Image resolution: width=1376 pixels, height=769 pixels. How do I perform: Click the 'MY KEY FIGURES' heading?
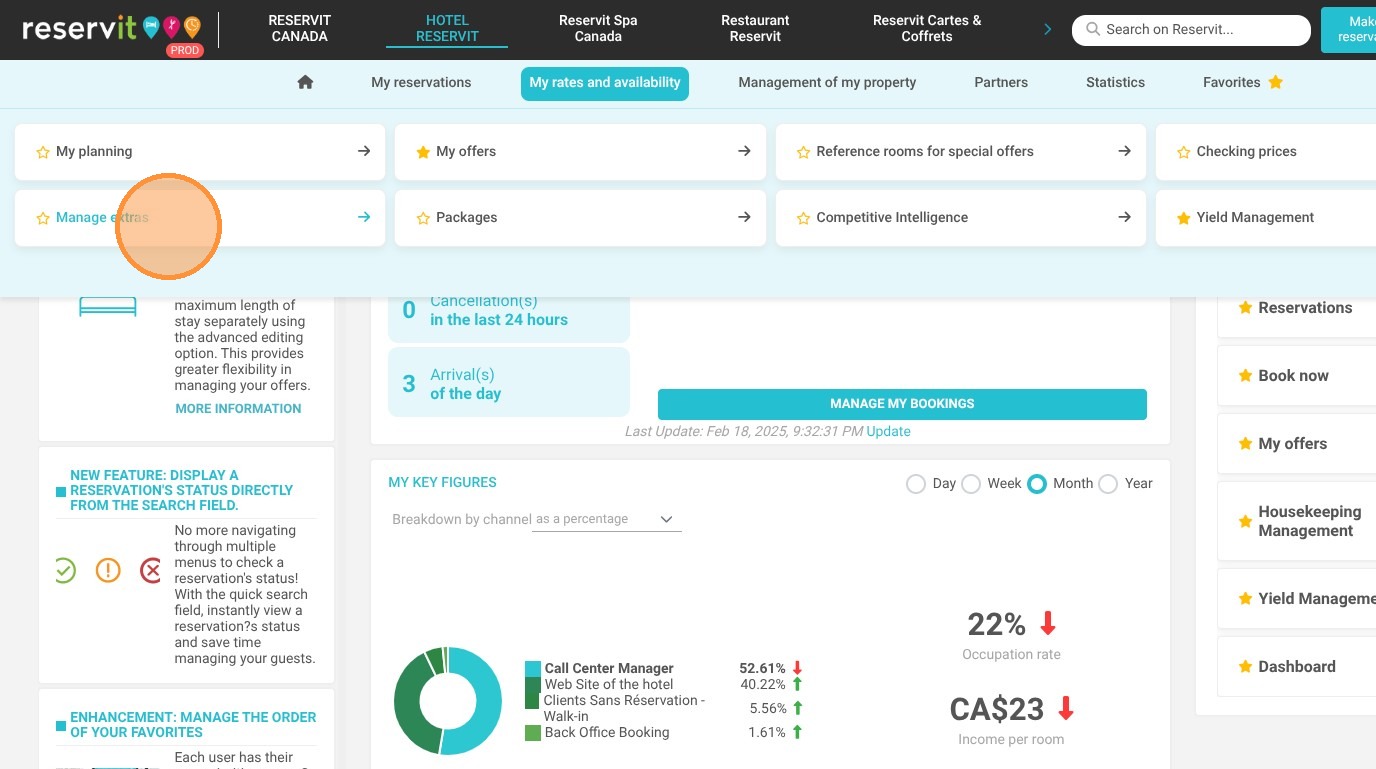point(442,483)
